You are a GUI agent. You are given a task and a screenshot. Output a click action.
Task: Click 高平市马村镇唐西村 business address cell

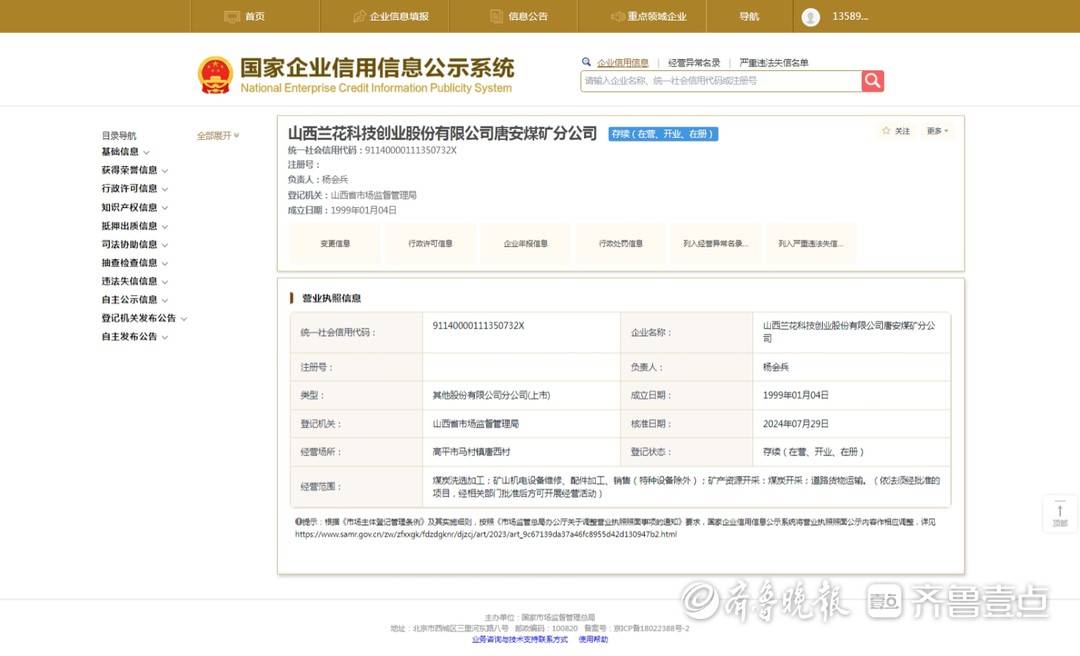pos(471,452)
